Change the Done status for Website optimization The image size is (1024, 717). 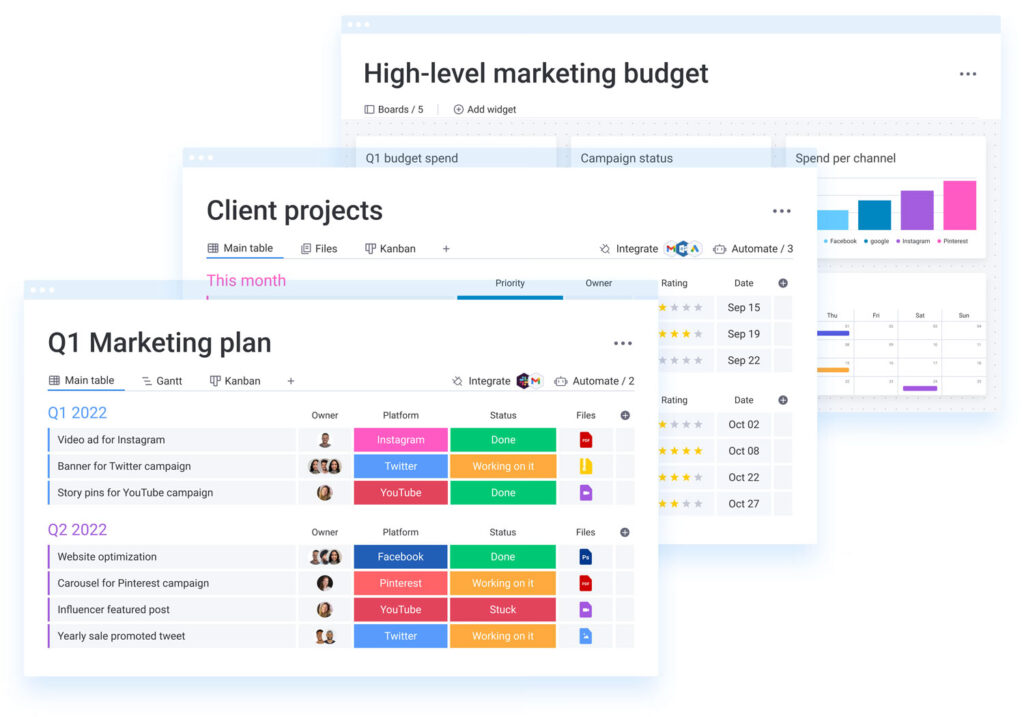click(504, 557)
